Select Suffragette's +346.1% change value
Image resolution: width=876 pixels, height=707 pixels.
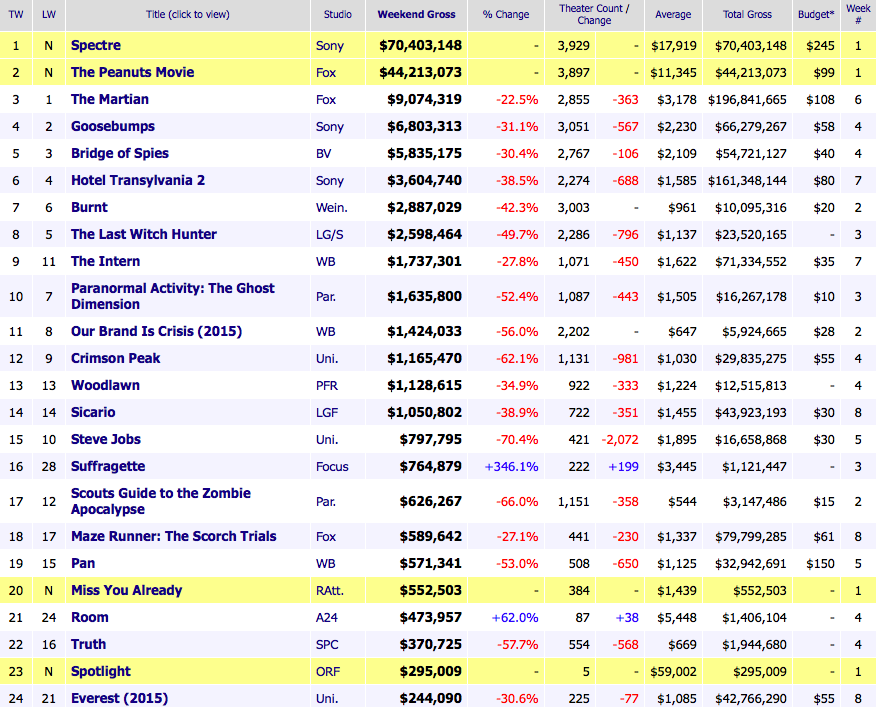point(511,467)
